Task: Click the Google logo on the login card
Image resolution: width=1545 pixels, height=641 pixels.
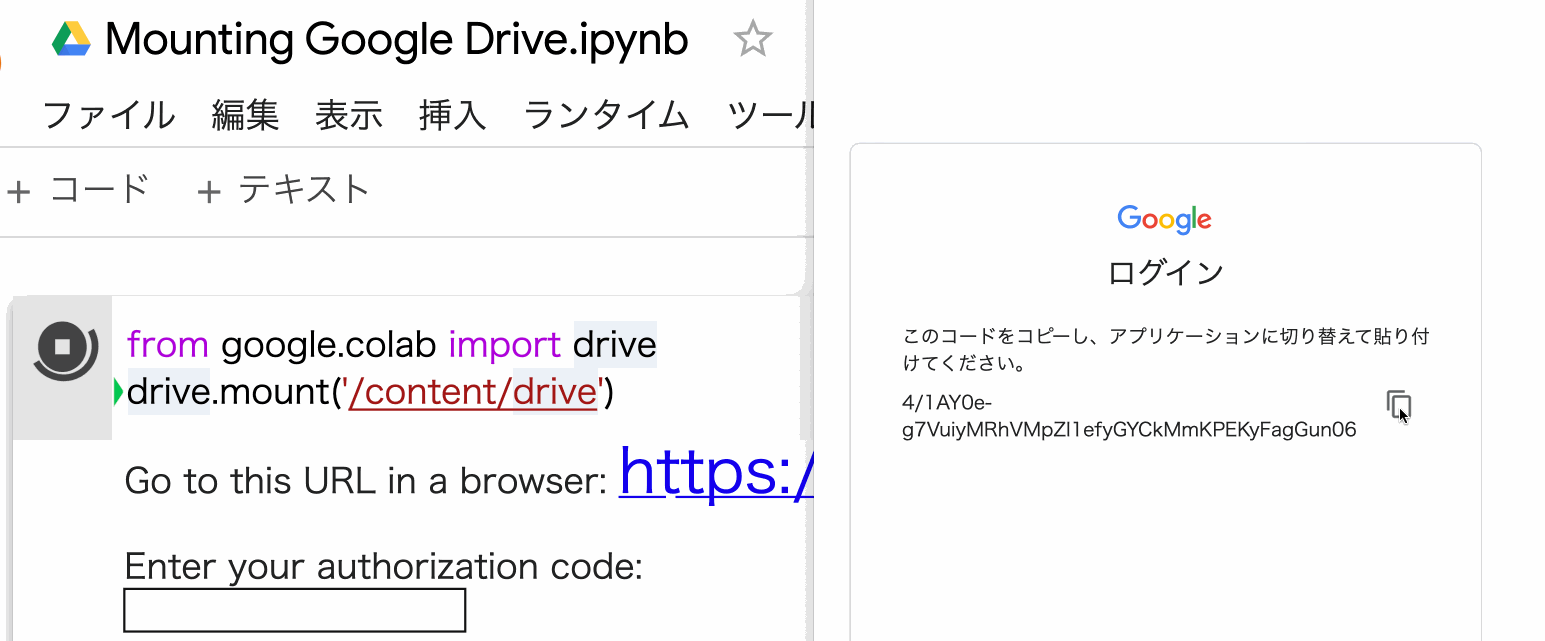Action: pos(1164,219)
